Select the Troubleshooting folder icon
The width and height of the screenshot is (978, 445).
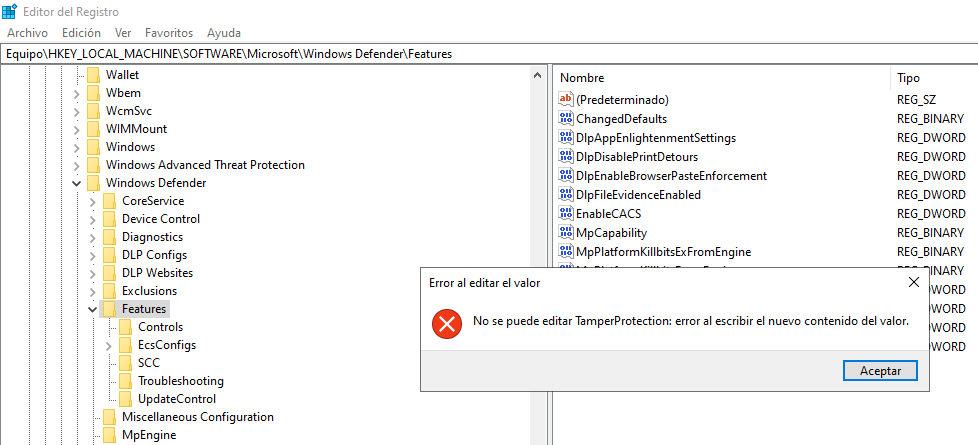tap(125, 381)
